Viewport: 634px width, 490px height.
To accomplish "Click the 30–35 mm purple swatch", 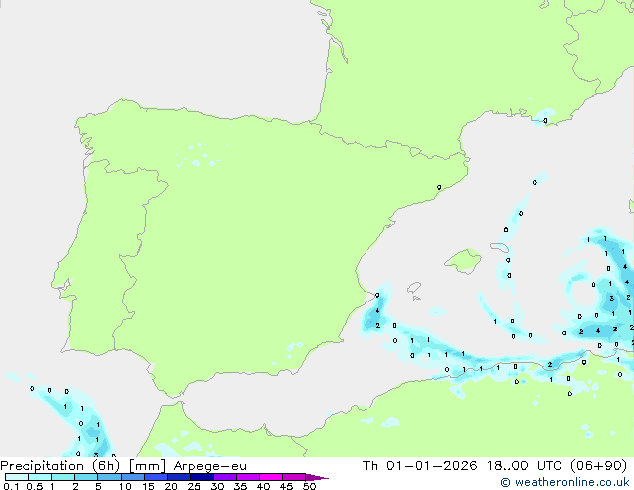I will pos(225,477).
